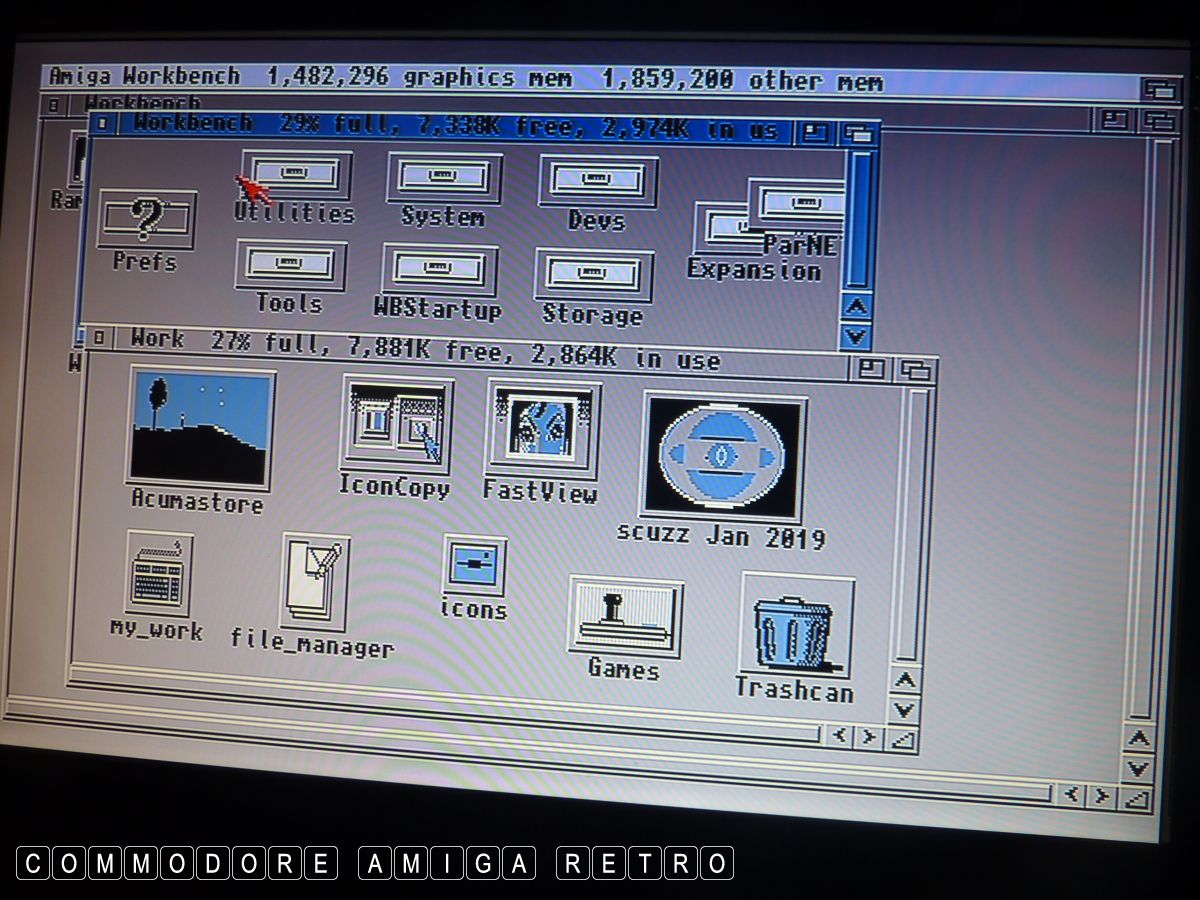Open the WBStartup drawer

pyautogui.click(x=440, y=270)
